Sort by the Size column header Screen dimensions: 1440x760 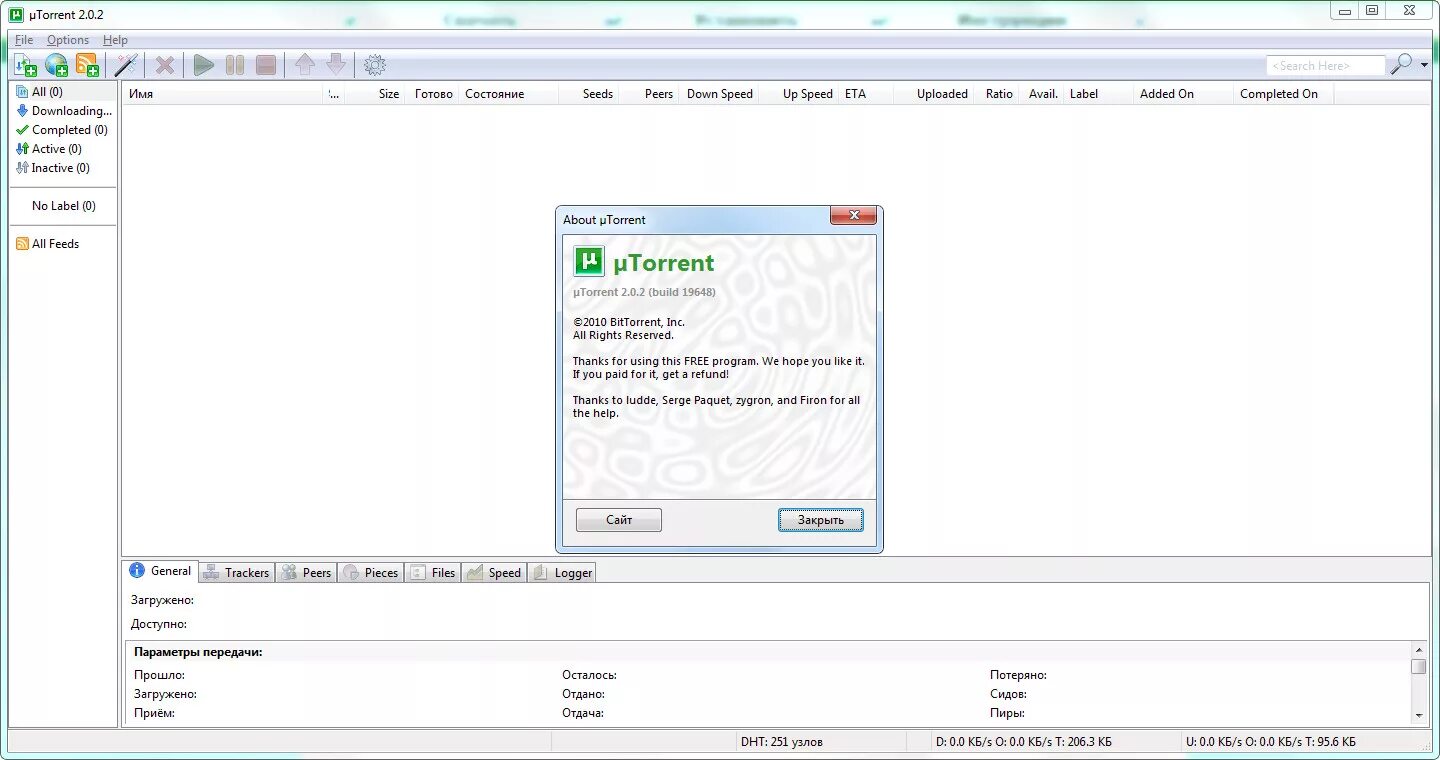(375, 94)
